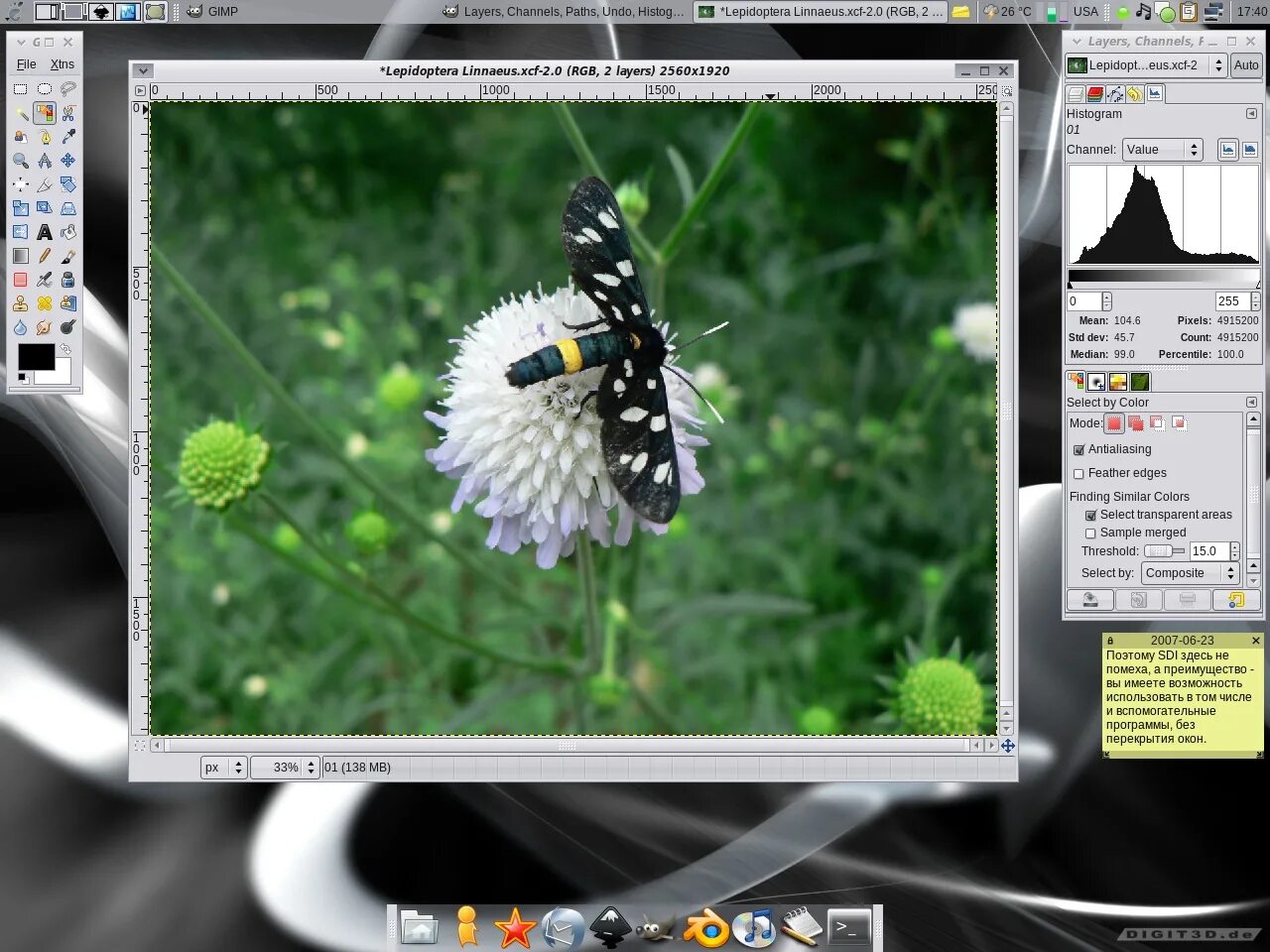Switch histogram to linear view

click(x=1228, y=150)
